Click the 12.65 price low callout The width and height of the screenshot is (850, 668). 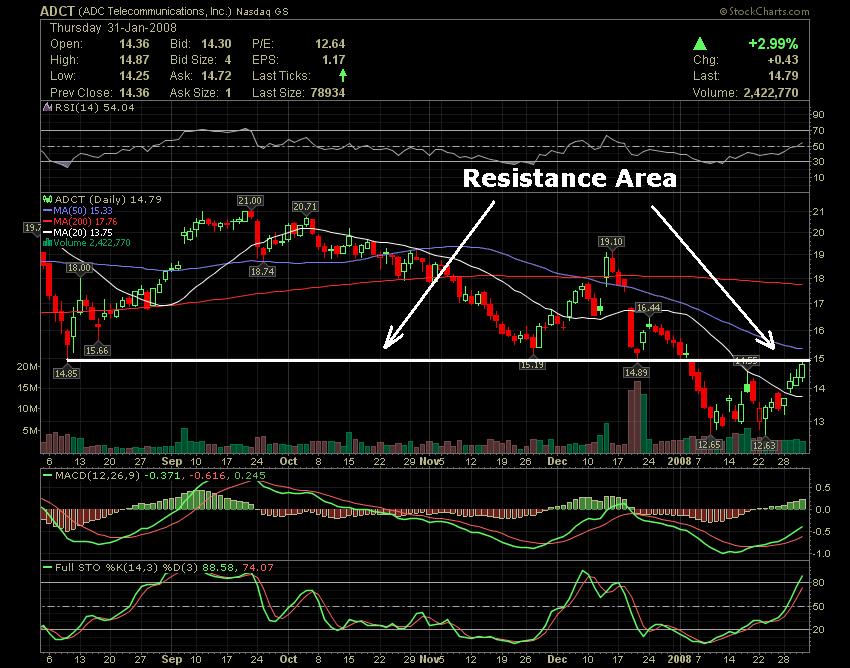(709, 445)
